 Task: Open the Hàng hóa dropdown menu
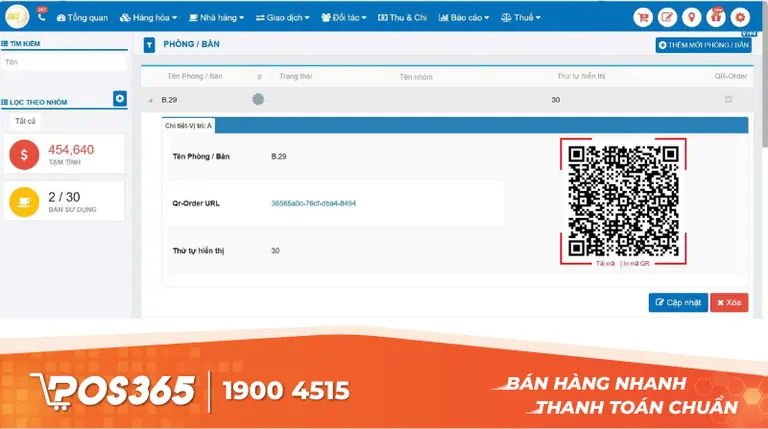coord(148,18)
